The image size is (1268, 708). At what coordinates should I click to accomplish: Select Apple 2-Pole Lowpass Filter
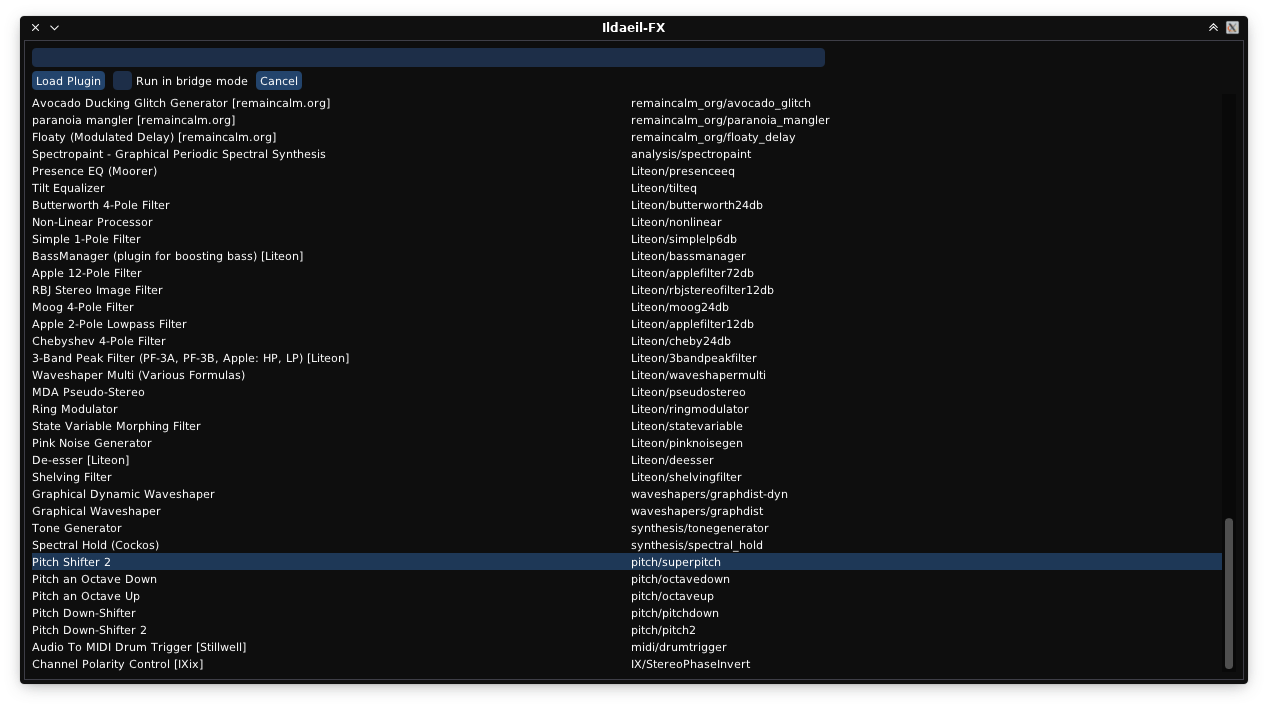[109, 324]
